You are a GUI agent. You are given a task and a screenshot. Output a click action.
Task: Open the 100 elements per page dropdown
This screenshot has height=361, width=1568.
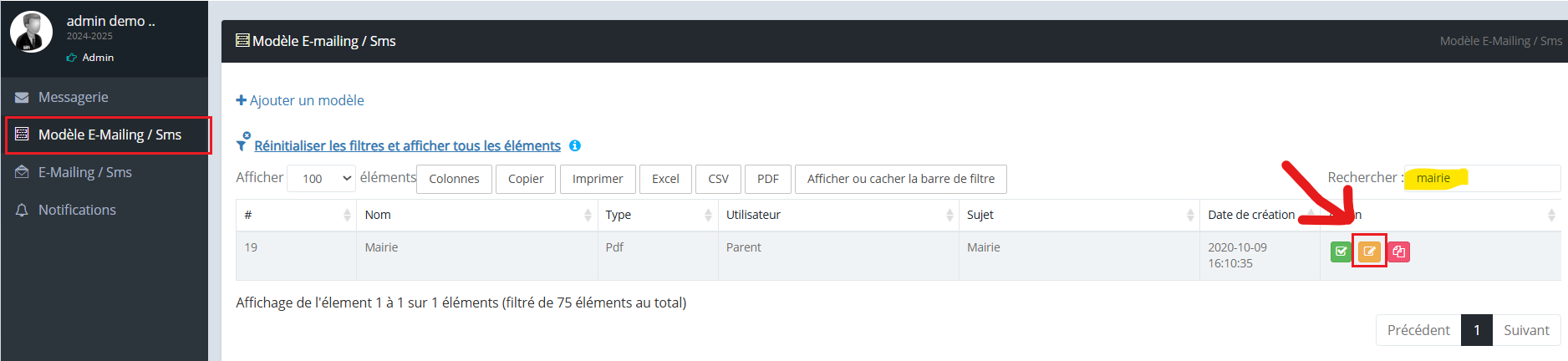pyautogui.click(x=321, y=179)
